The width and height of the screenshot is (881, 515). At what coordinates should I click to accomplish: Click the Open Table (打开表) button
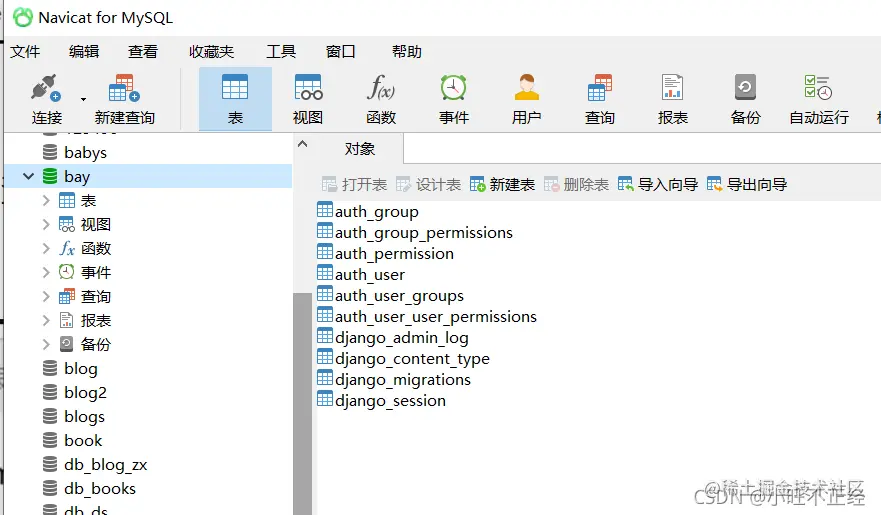click(x=354, y=184)
